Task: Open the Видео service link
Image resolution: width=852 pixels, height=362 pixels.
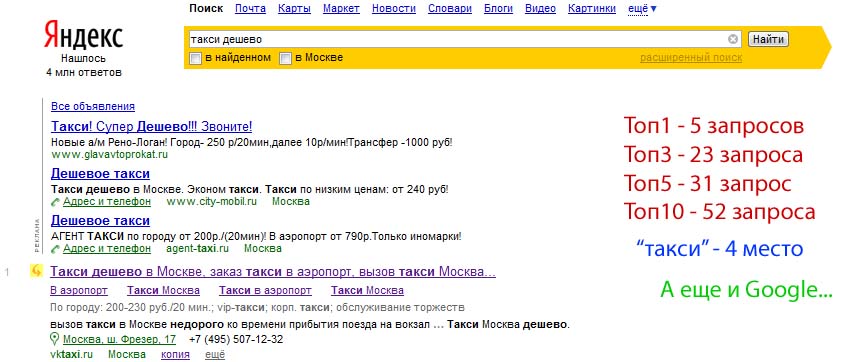Action: click(x=541, y=8)
